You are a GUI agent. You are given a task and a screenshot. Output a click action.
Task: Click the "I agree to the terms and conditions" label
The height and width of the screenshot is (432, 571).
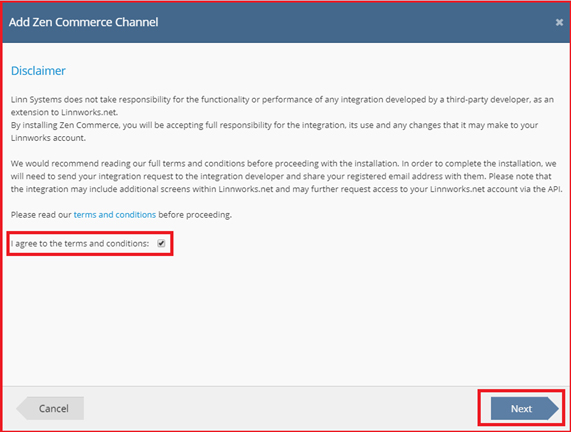click(x=80, y=243)
